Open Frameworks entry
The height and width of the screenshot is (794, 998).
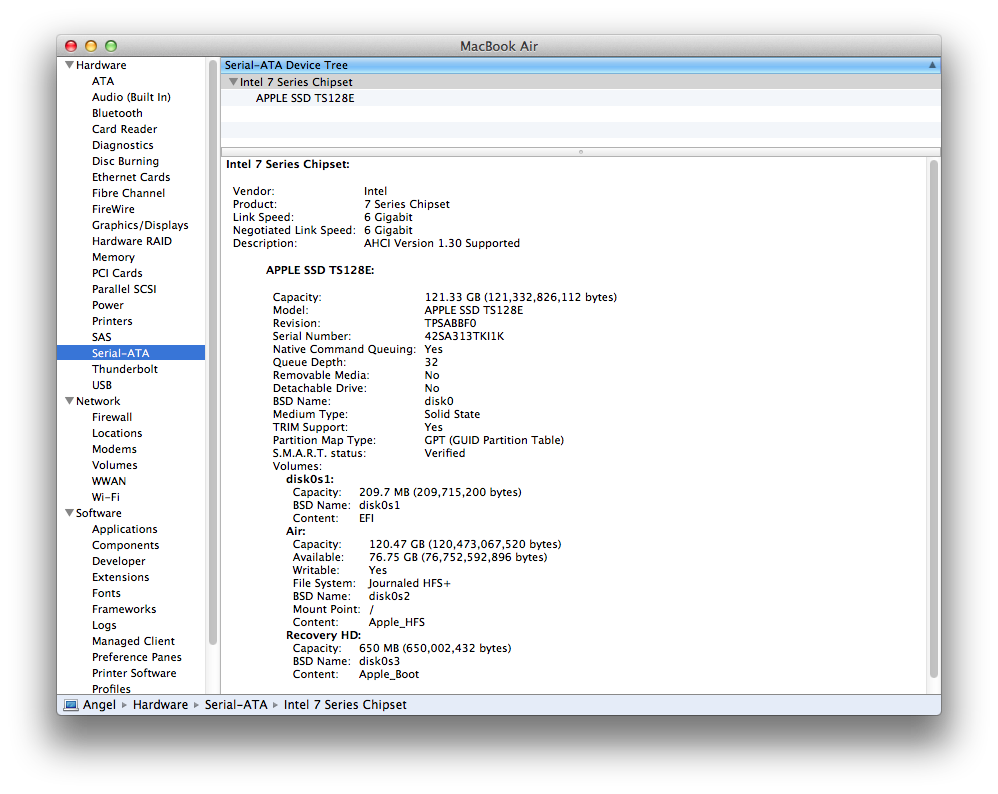pyautogui.click(x=123, y=609)
